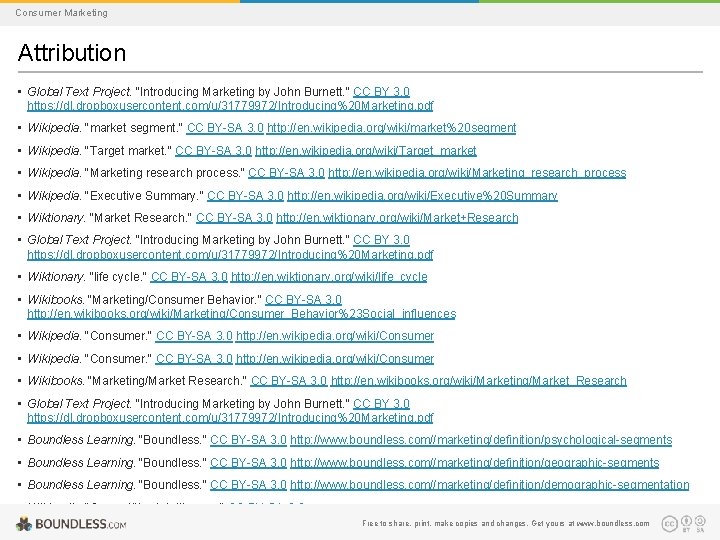Follow the wikibooks Marketing/Market_Research URL

click(478, 381)
